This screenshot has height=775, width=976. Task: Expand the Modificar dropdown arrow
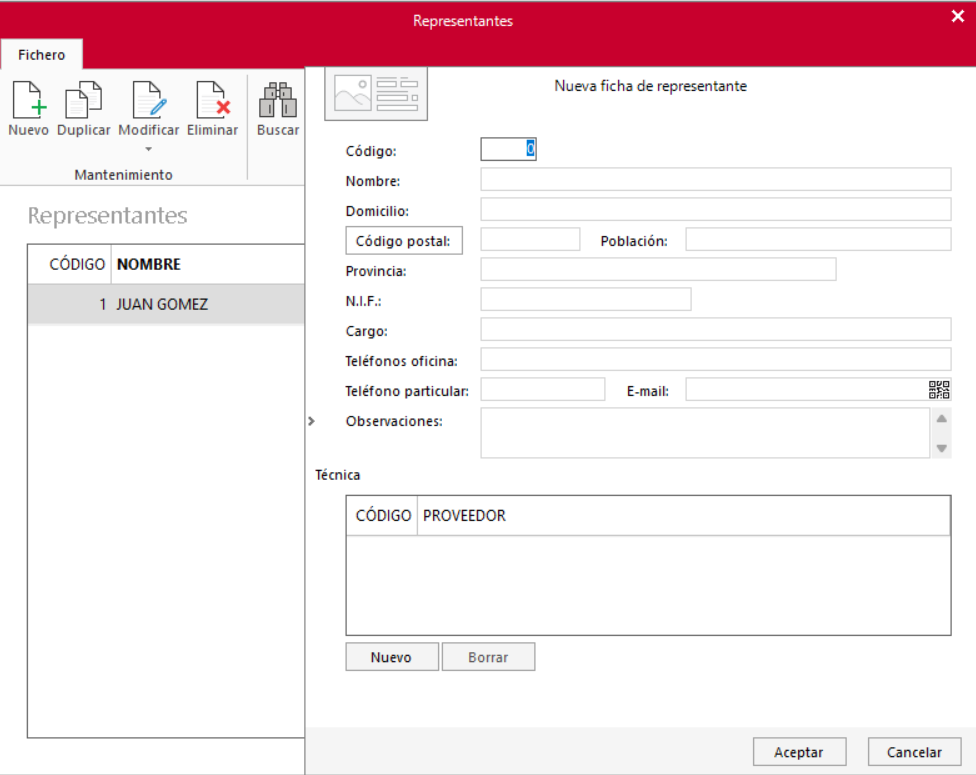tap(148, 149)
